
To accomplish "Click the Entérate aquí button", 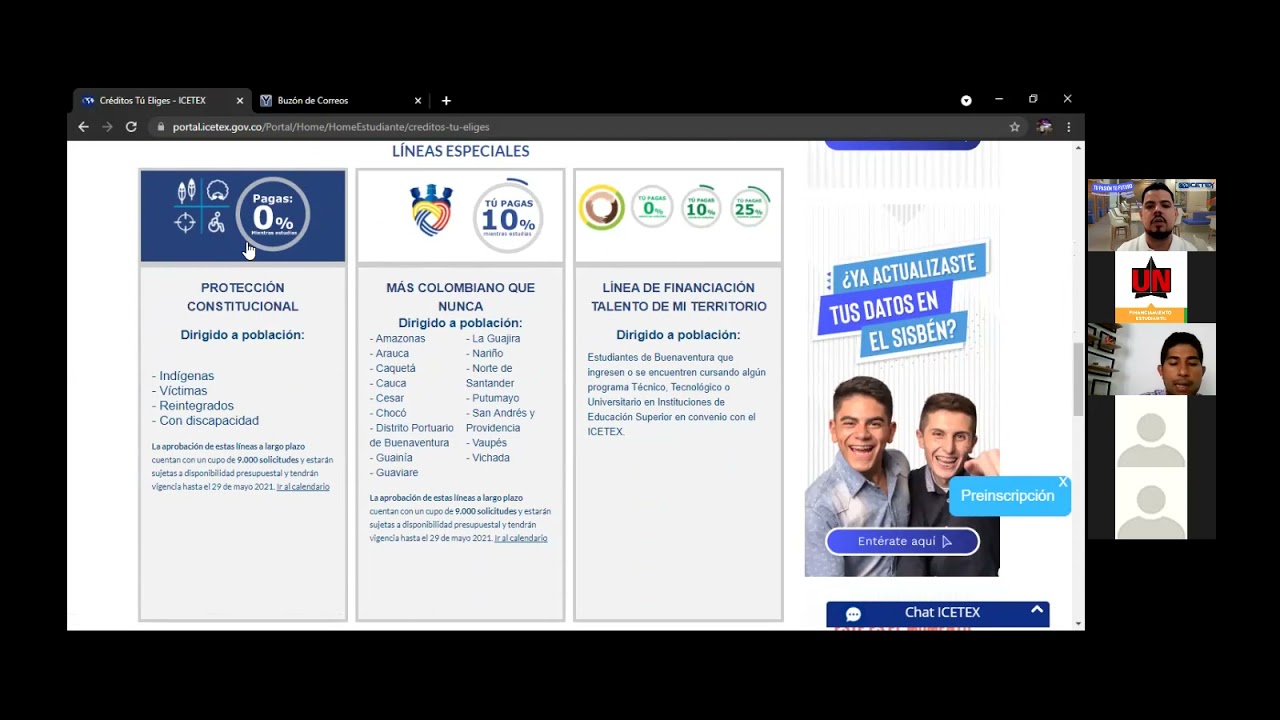I will click(902, 541).
